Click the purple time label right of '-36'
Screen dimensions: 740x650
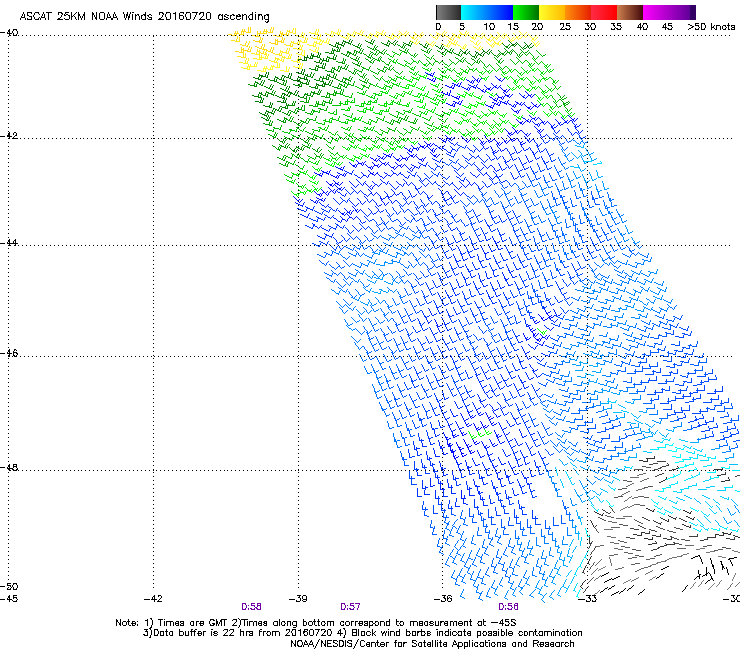[x=508, y=607]
